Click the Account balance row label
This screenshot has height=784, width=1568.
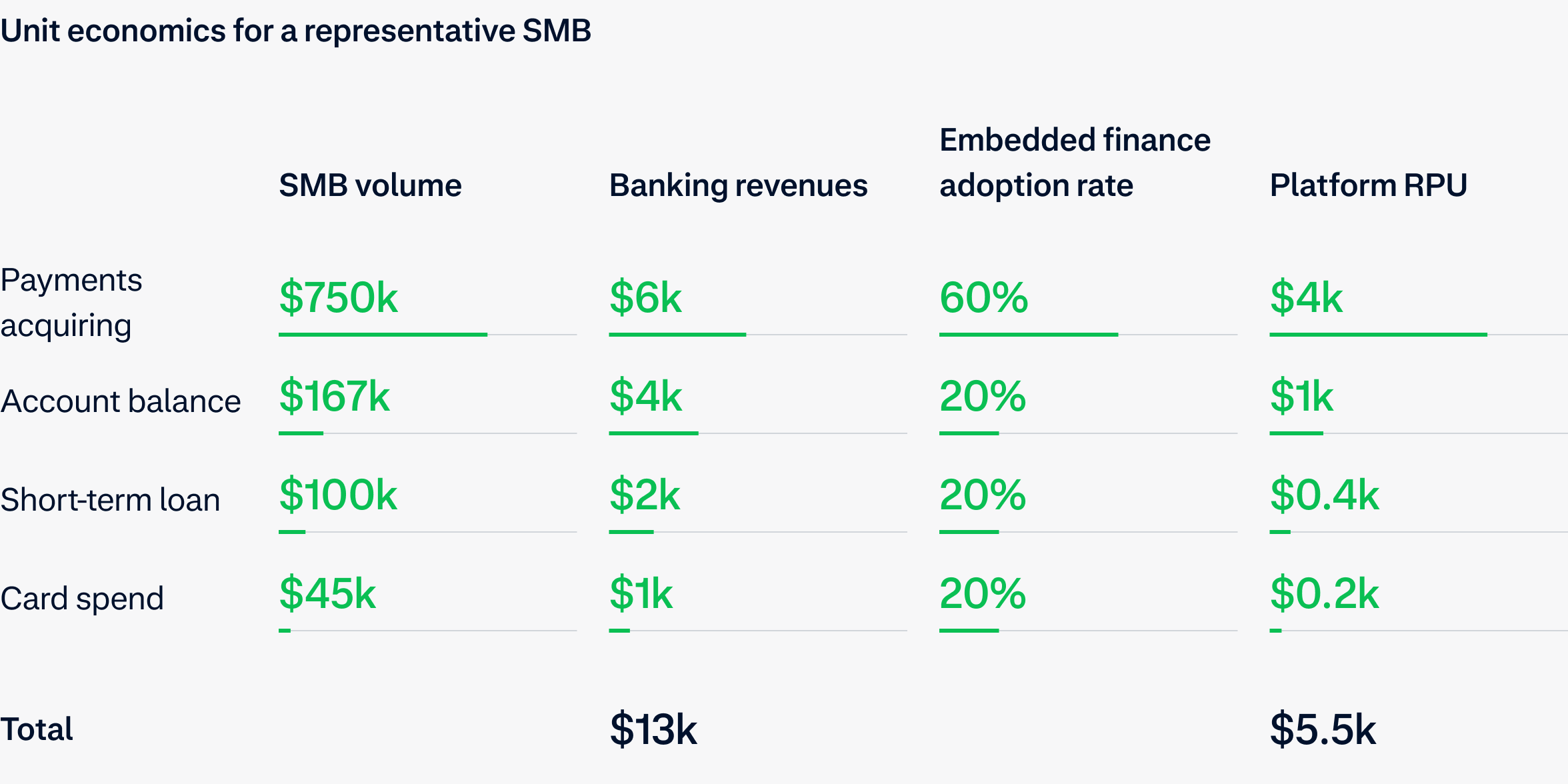pos(121,401)
